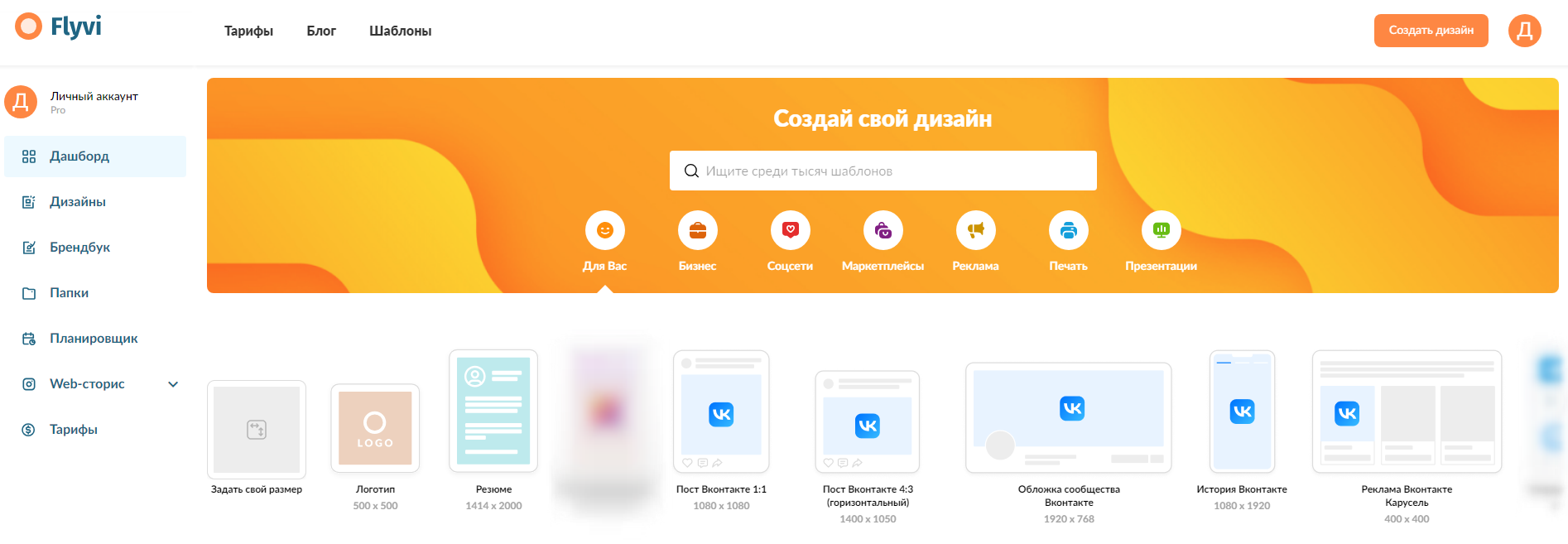1568x544 pixels.
Task: Open the Пост Вконтакте 4:3 thumbnail
Action: coord(868,421)
